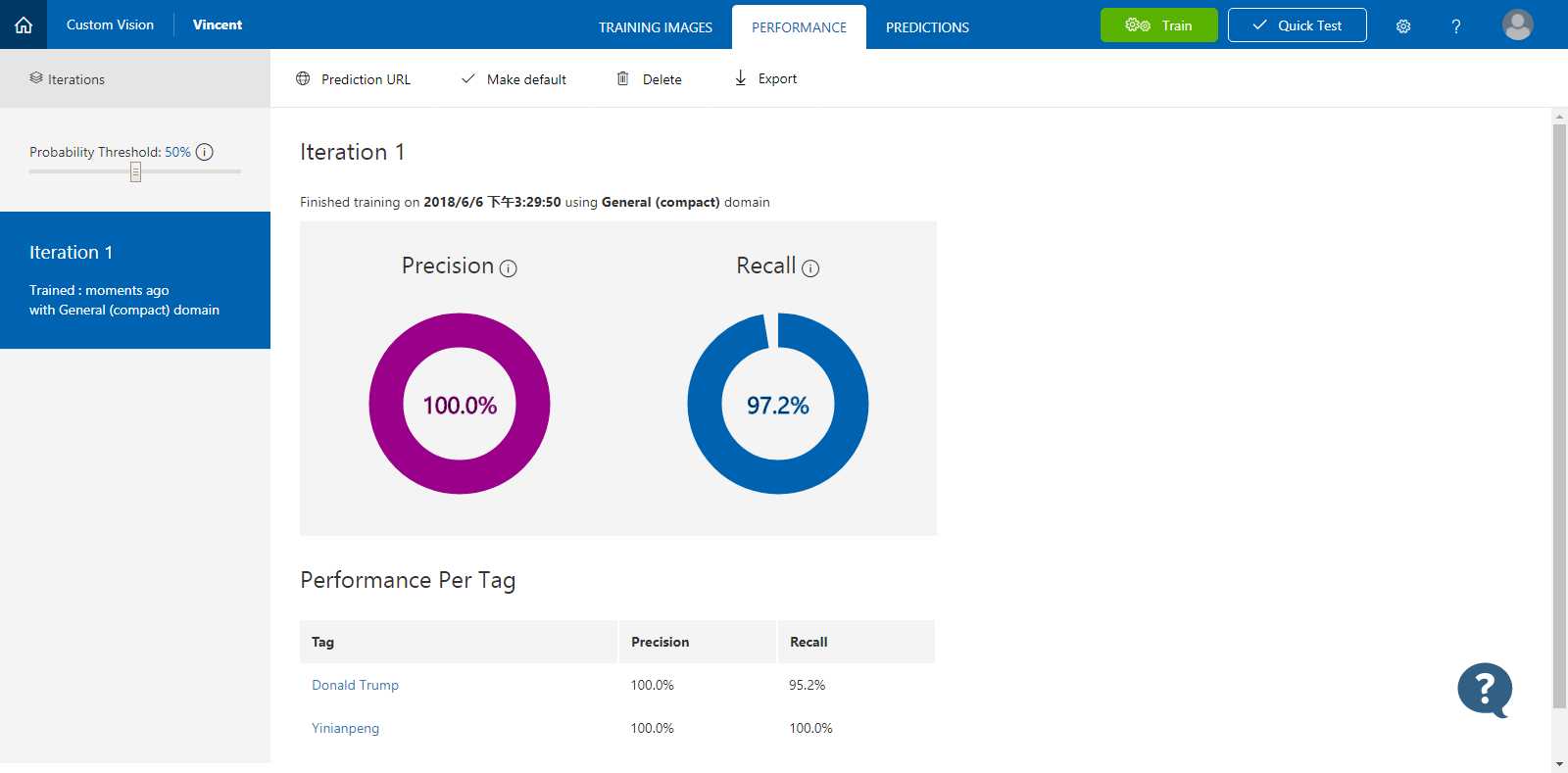Click the scrollbar up arrow

1559,116
